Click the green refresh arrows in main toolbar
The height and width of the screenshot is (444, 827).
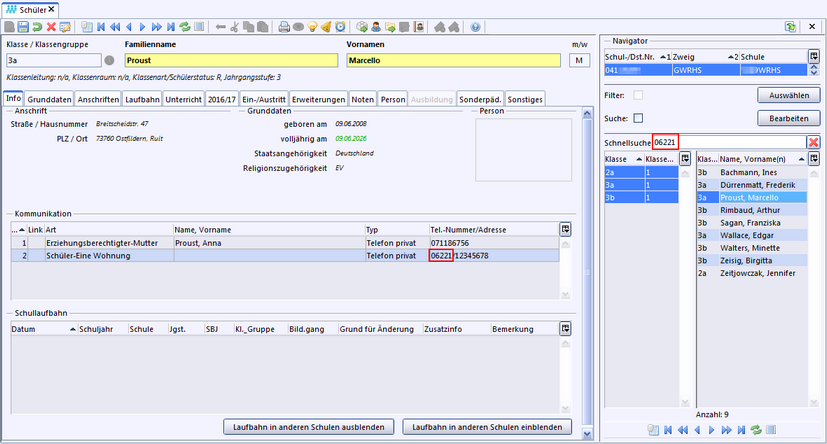183,27
